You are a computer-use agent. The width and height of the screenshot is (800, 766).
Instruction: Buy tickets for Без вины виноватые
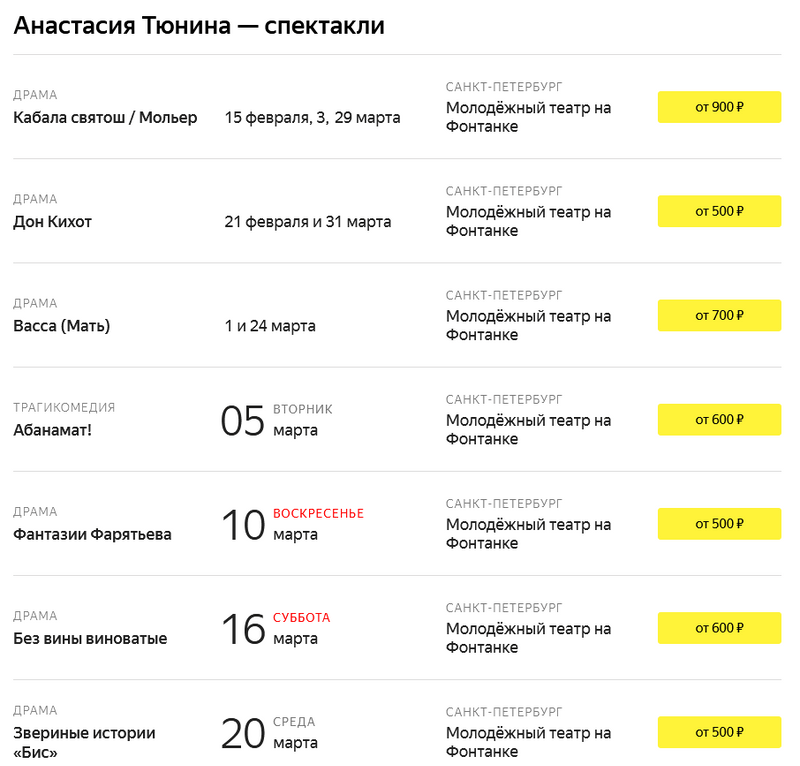(719, 628)
